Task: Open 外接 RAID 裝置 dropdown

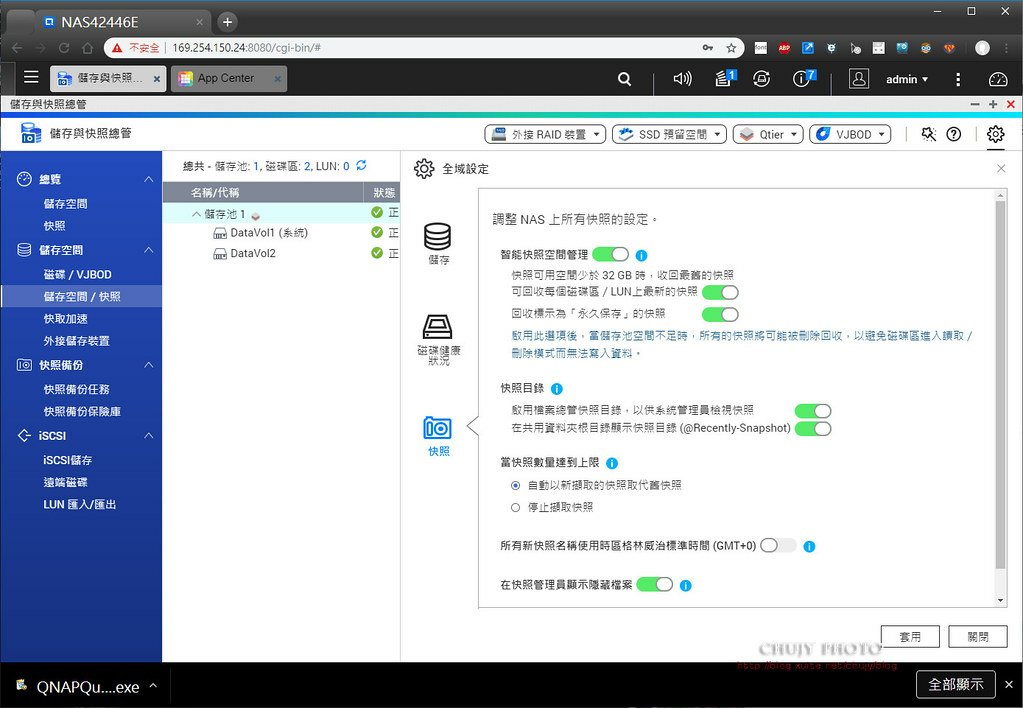Action: (x=545, y=134)
